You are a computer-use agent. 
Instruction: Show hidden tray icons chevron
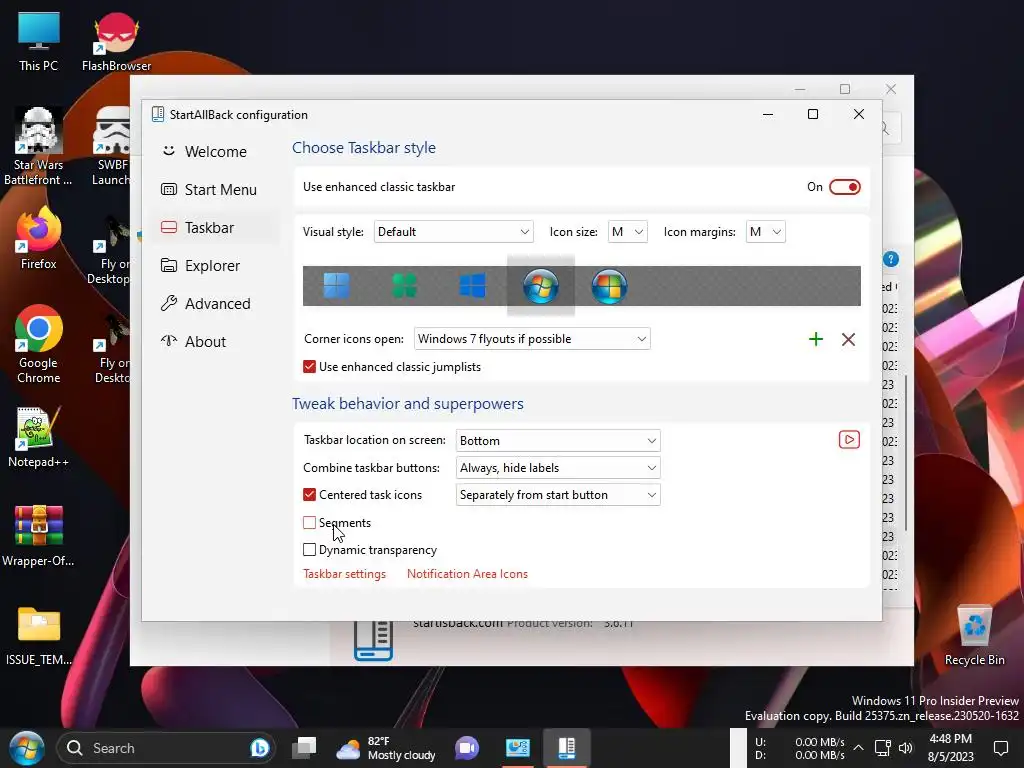coord(859,748)
